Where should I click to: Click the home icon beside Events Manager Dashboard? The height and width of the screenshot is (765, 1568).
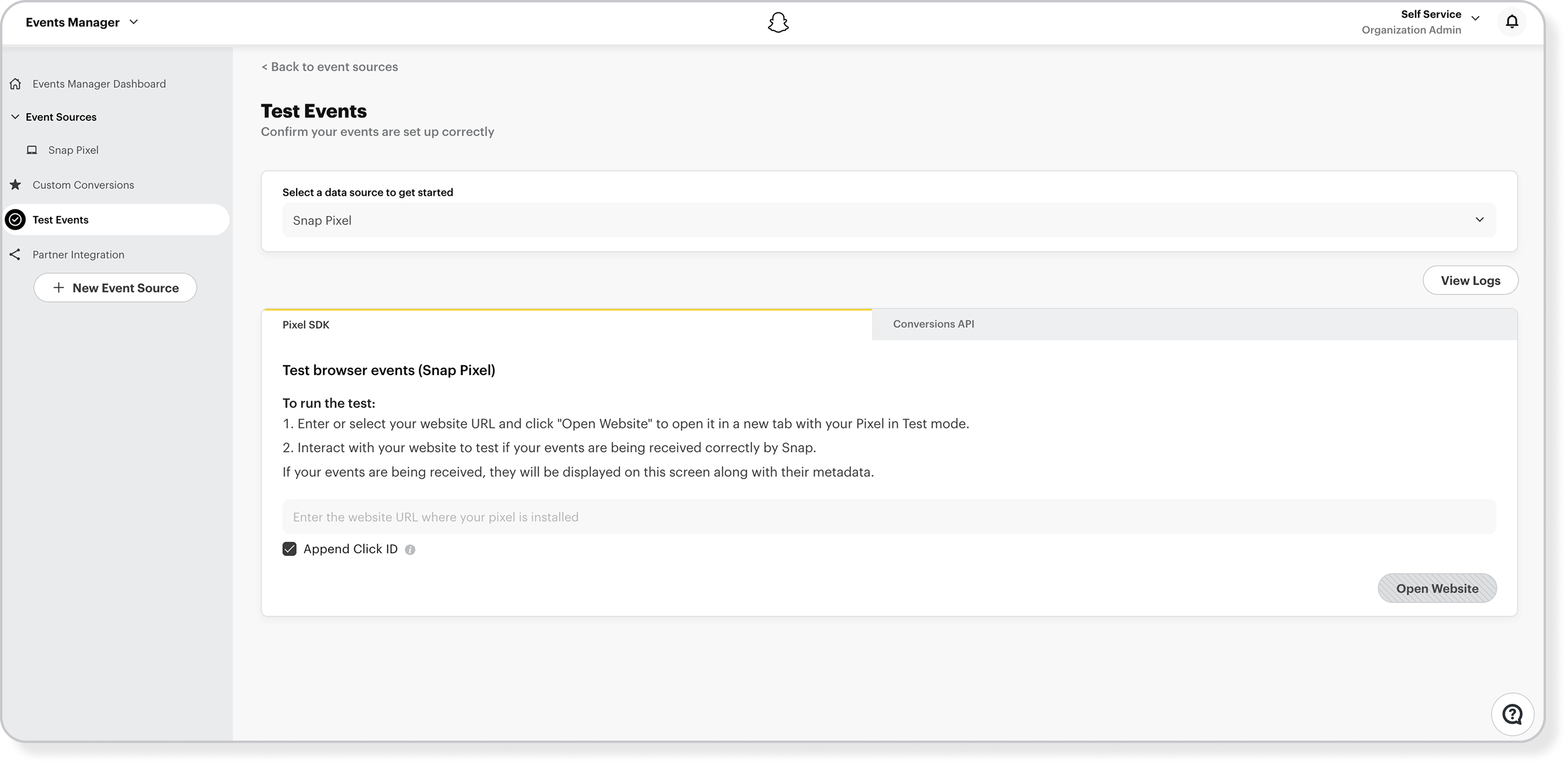click(x=16, y=83)
